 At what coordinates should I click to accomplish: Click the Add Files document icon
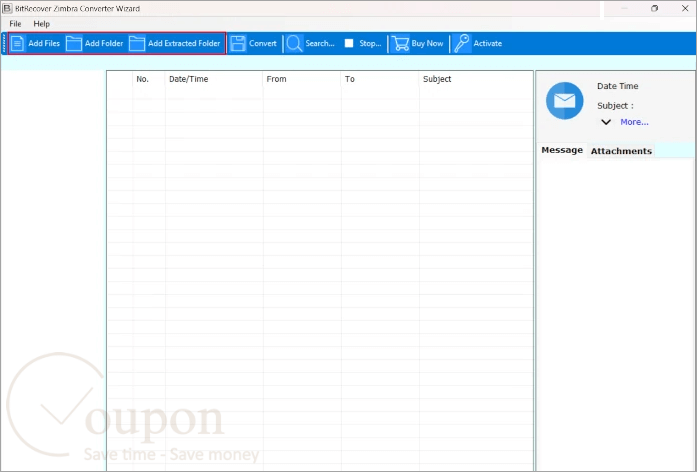pyautogui.click(x=17, y=43)
